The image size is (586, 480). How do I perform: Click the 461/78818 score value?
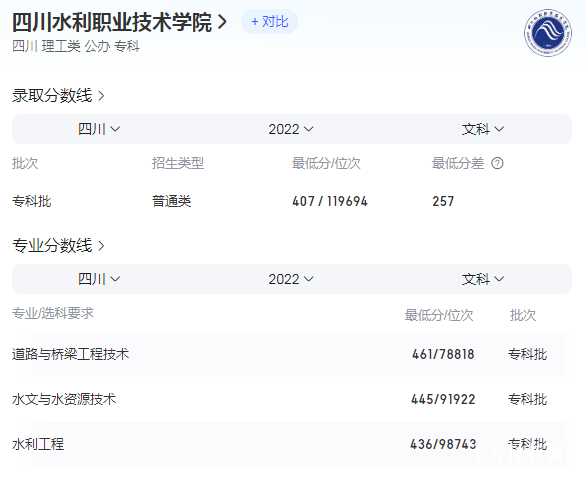(x=443, y=354)
